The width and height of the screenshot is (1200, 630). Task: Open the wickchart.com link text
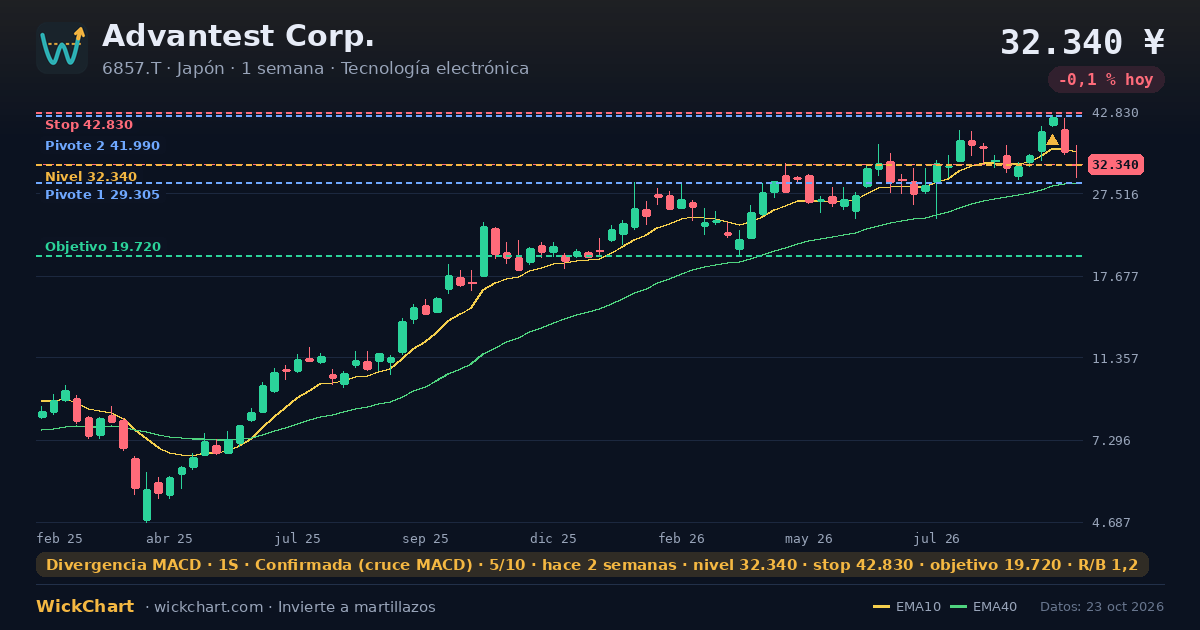click(x=208, y=607)
